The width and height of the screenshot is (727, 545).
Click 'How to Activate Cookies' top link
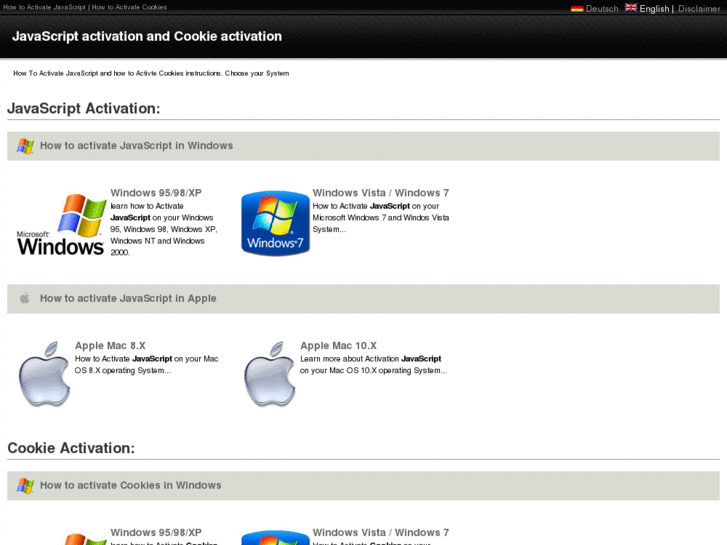(x=129, y=7)
